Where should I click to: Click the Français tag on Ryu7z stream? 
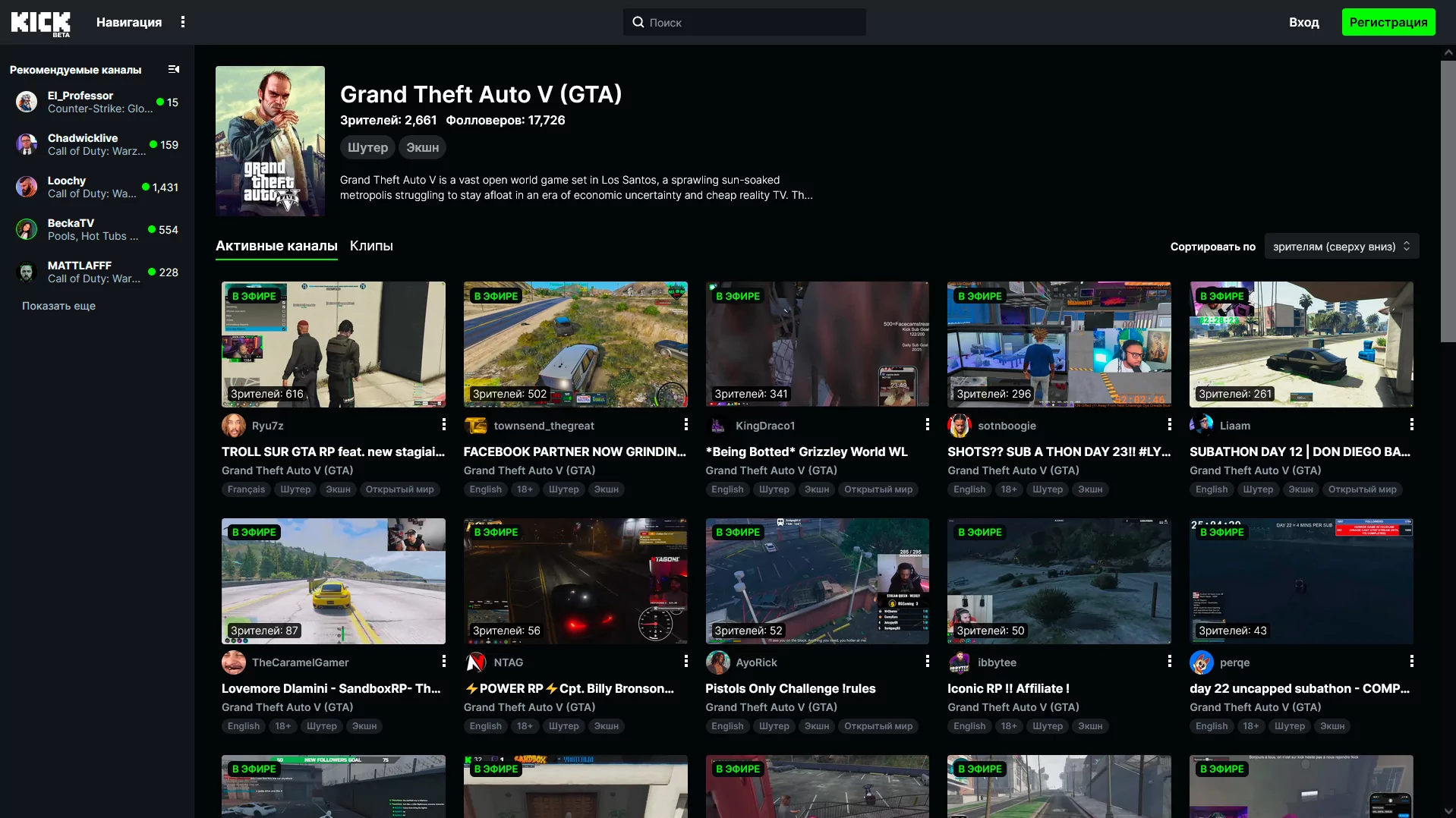click(246, 489)
